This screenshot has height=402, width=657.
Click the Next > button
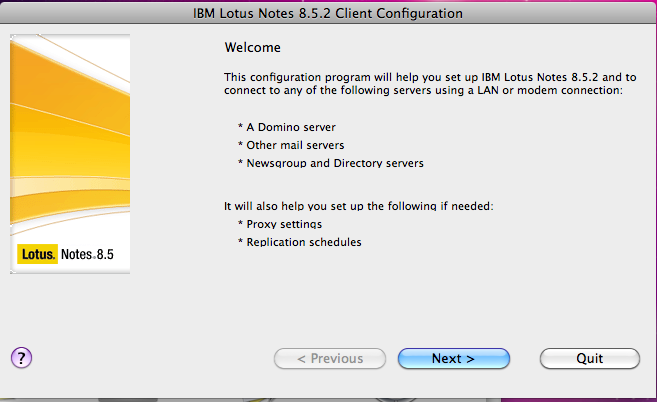click(x=454, y=359)
